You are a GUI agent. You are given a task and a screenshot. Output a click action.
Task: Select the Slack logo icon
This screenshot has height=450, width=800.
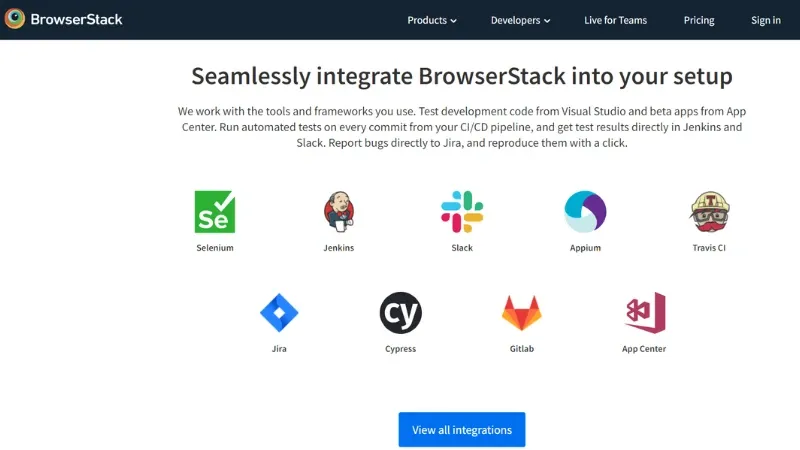tap(462, 212)
